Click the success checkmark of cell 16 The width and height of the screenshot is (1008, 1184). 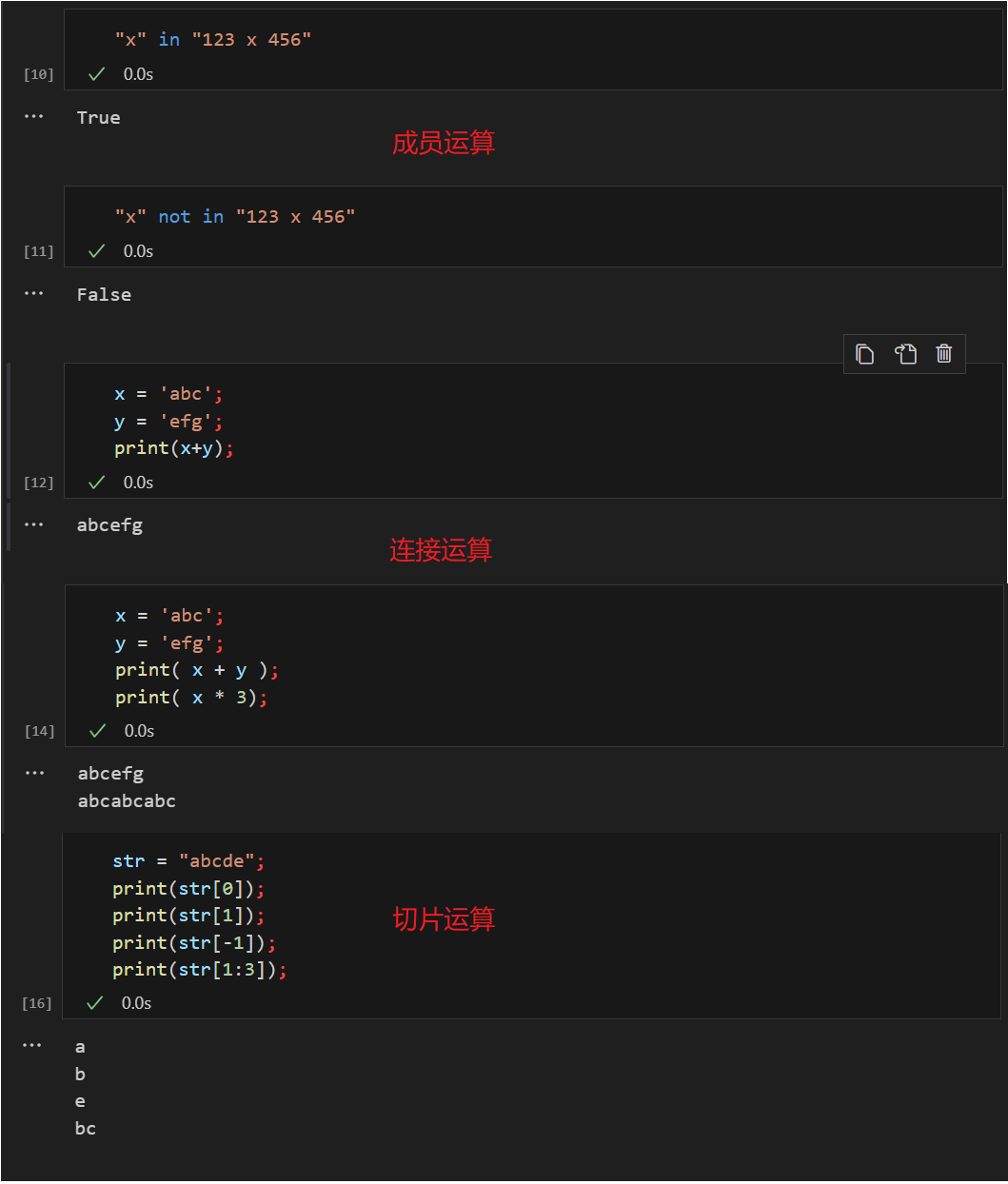pos(94,1003)
